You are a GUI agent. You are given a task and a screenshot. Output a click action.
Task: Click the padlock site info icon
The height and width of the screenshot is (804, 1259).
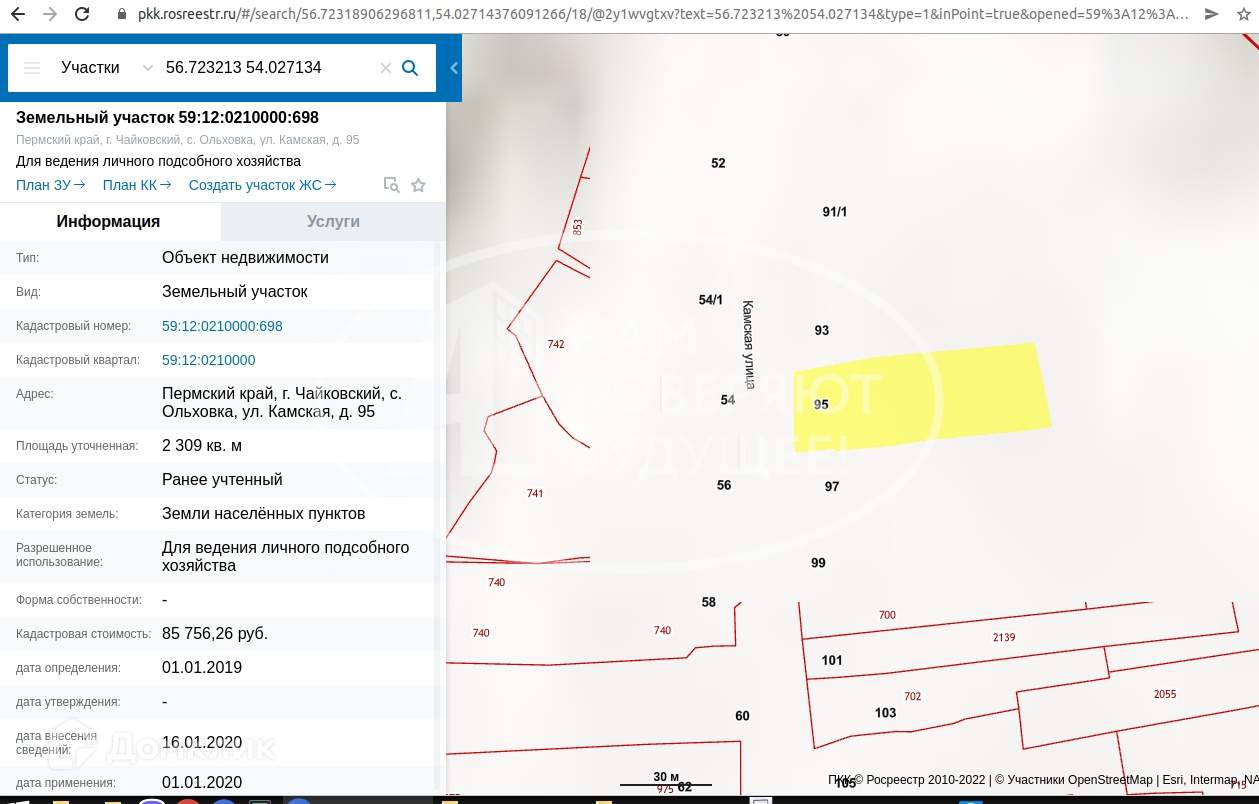[x=121, y=14]
